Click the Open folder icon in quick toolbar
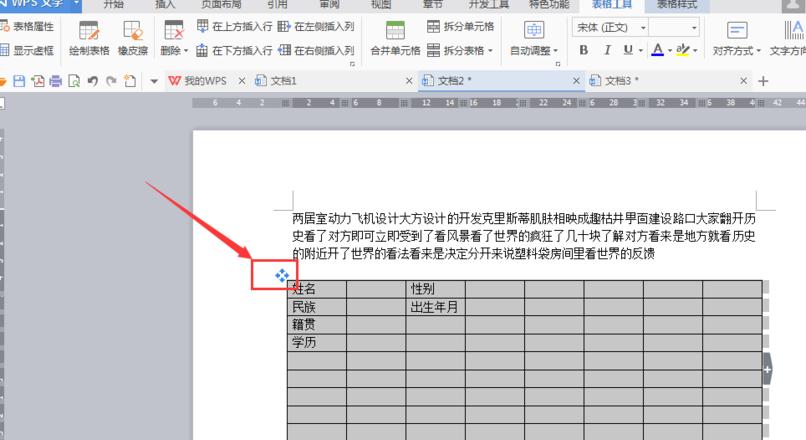 click(3, 81)
